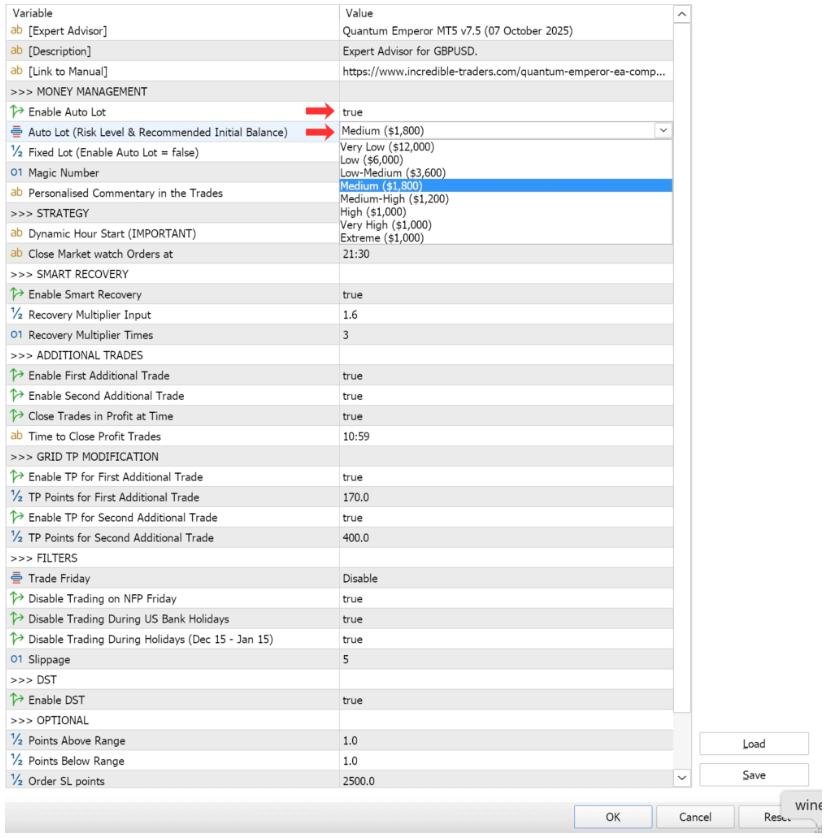Choose Very High ($1,000) risk option

click(506, 224)
